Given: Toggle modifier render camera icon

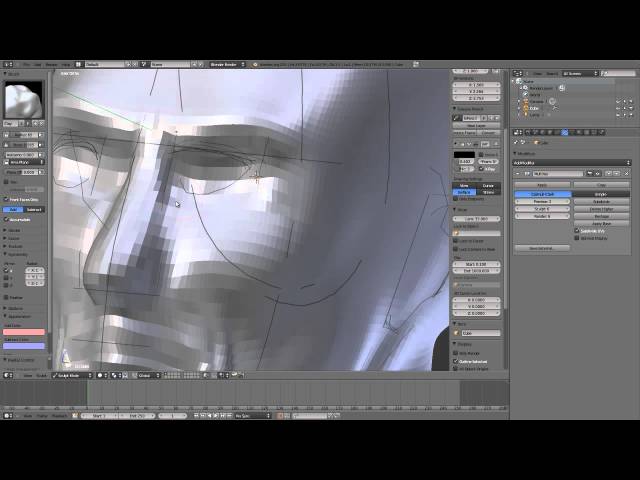Looking at the screenshot, I should pyautogui.click(x=590, y=173).
